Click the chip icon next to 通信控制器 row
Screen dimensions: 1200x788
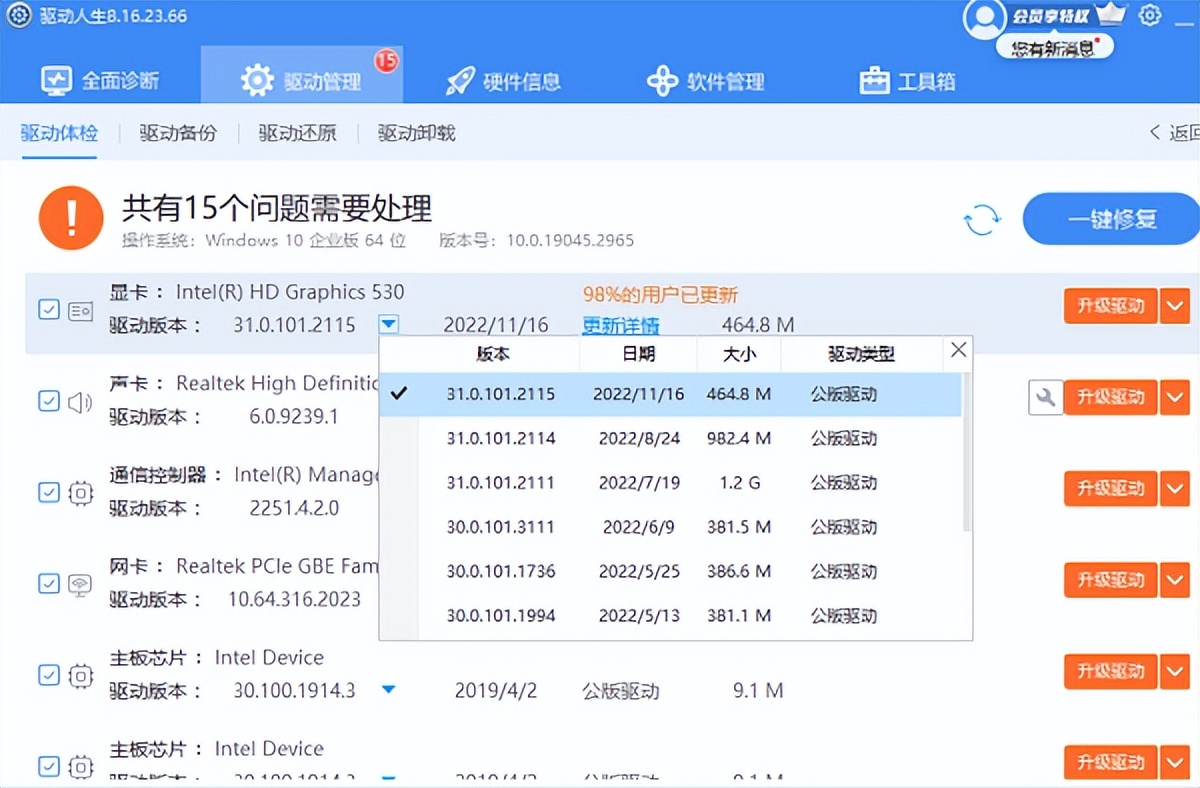pyautogui.click(x=80, y=492)
